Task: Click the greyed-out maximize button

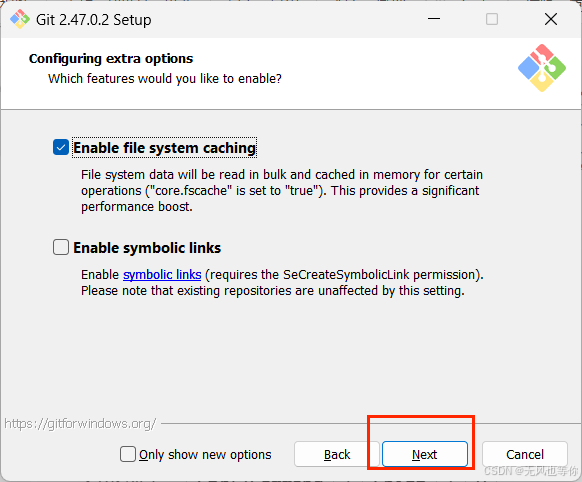Action: tap(492, 19)
